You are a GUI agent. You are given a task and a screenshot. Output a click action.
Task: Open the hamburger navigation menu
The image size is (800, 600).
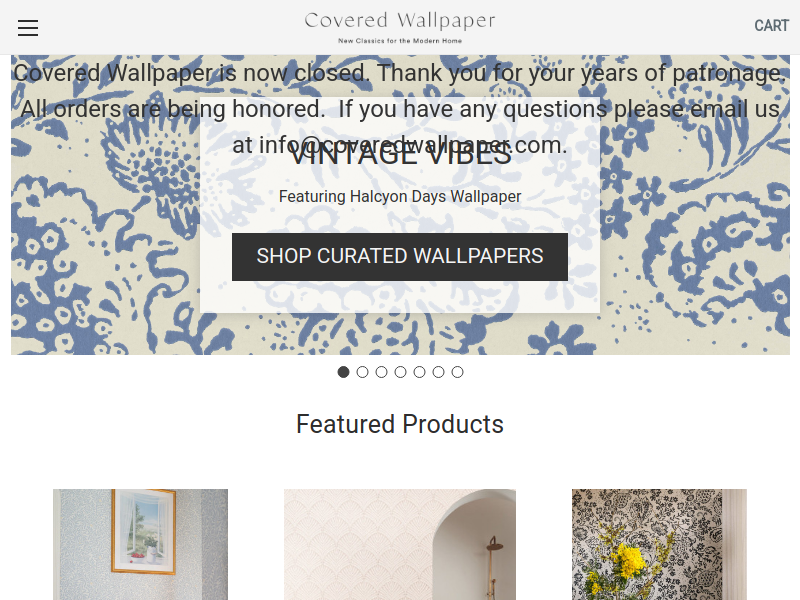28,28
